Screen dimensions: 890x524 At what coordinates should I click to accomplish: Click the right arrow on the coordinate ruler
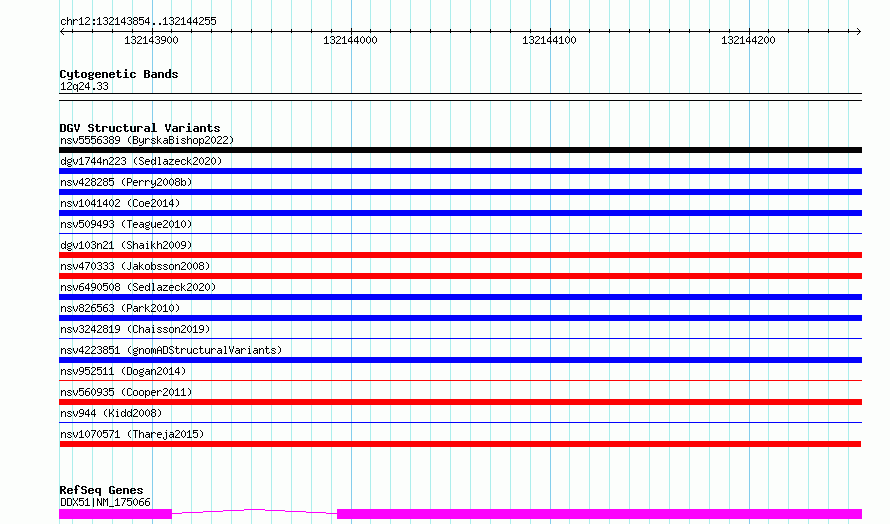click(858, 31)
